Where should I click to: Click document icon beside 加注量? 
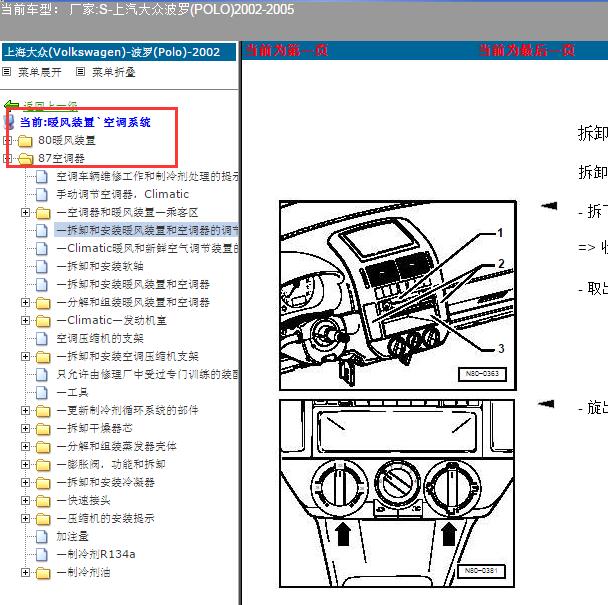click(42, 536)
